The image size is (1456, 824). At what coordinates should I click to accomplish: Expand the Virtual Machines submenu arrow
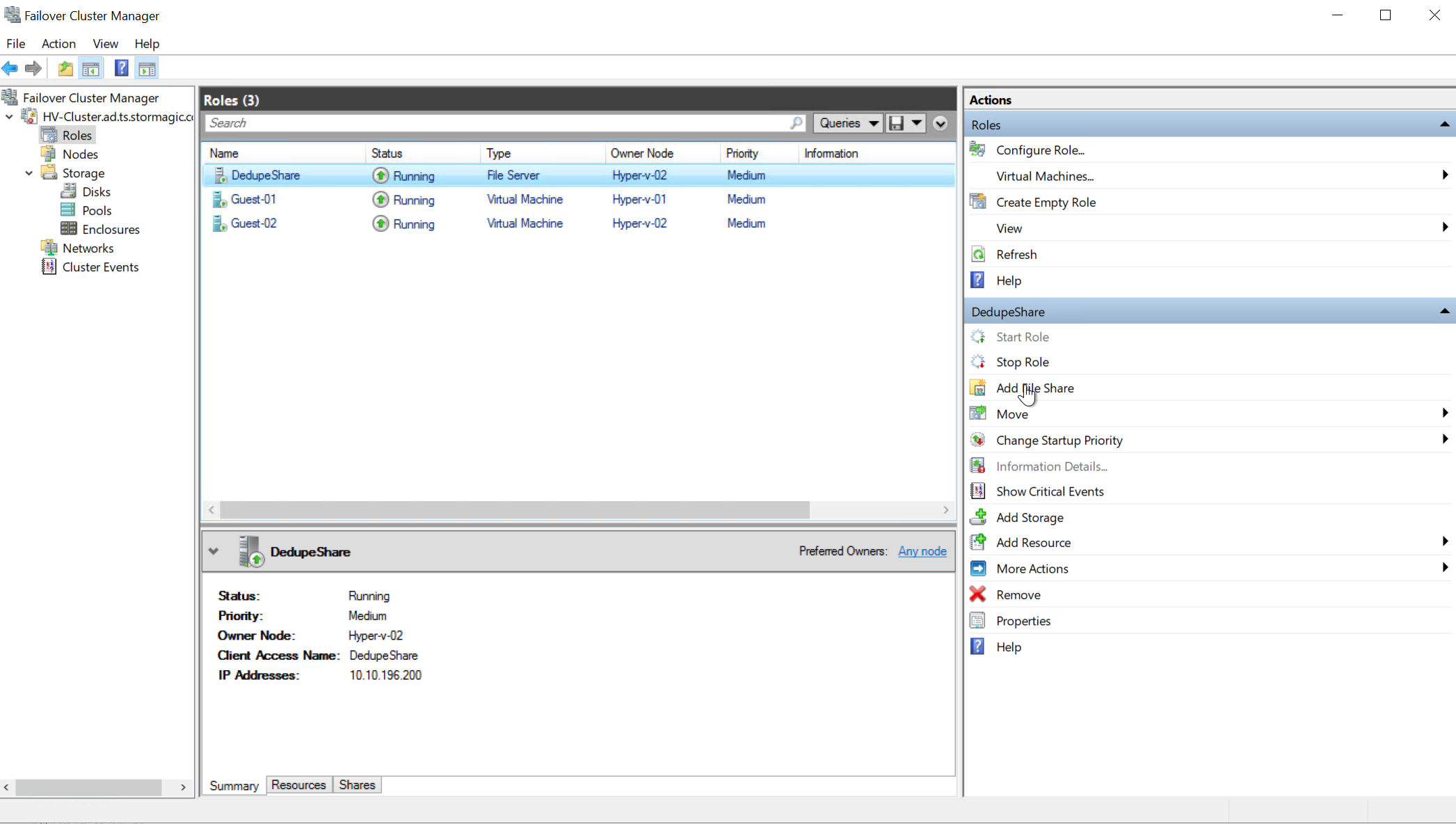[1444, 175]
